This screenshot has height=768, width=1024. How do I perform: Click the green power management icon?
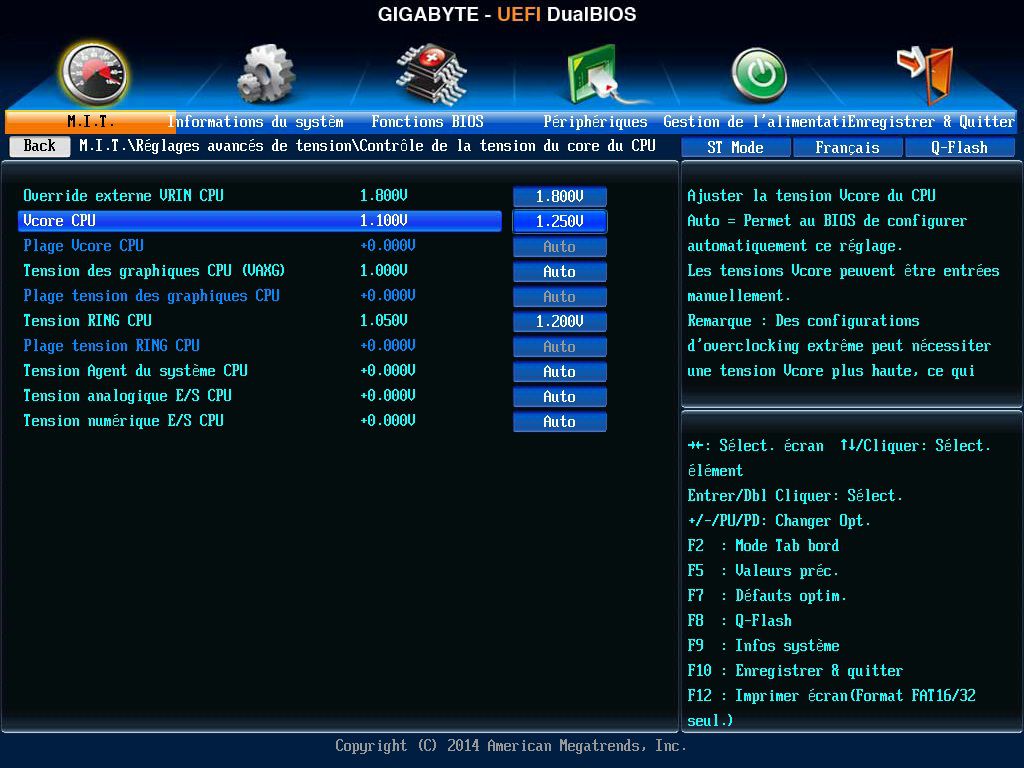pos(758,75)
